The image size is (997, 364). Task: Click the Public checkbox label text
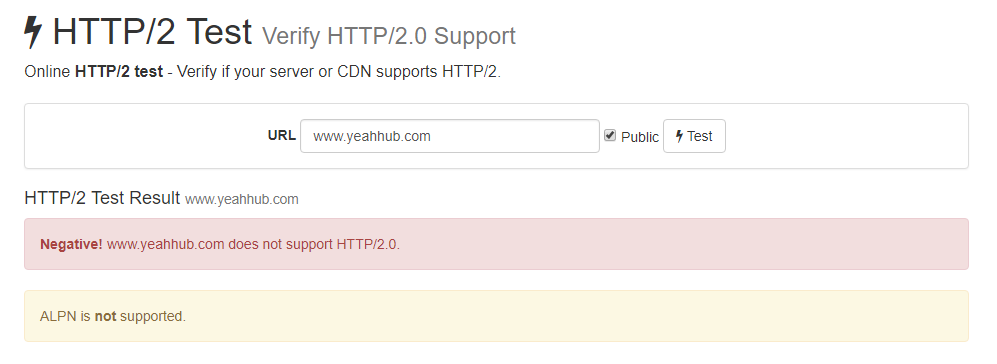pos(640,137)
